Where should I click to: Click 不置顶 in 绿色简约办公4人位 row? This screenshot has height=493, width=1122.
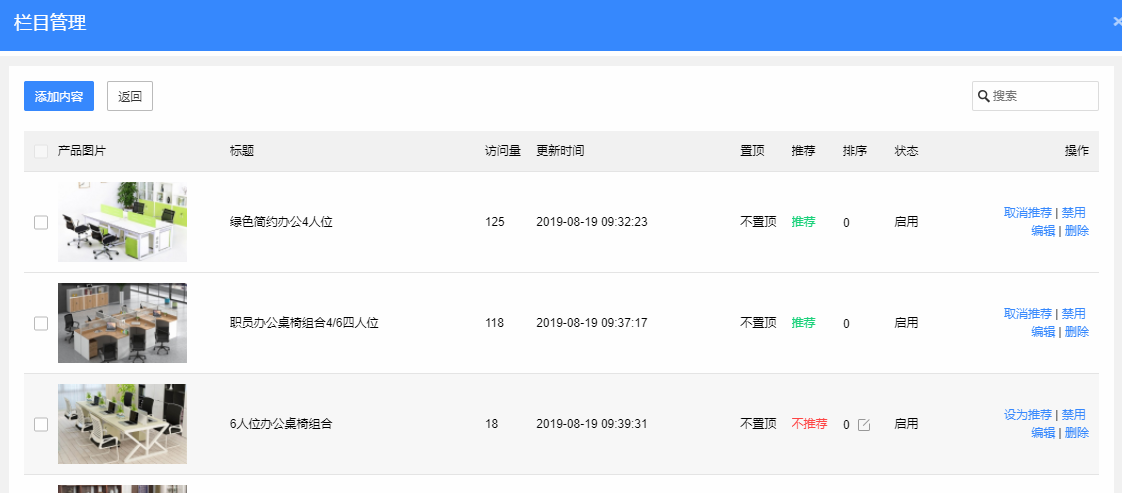click(758, 222)
